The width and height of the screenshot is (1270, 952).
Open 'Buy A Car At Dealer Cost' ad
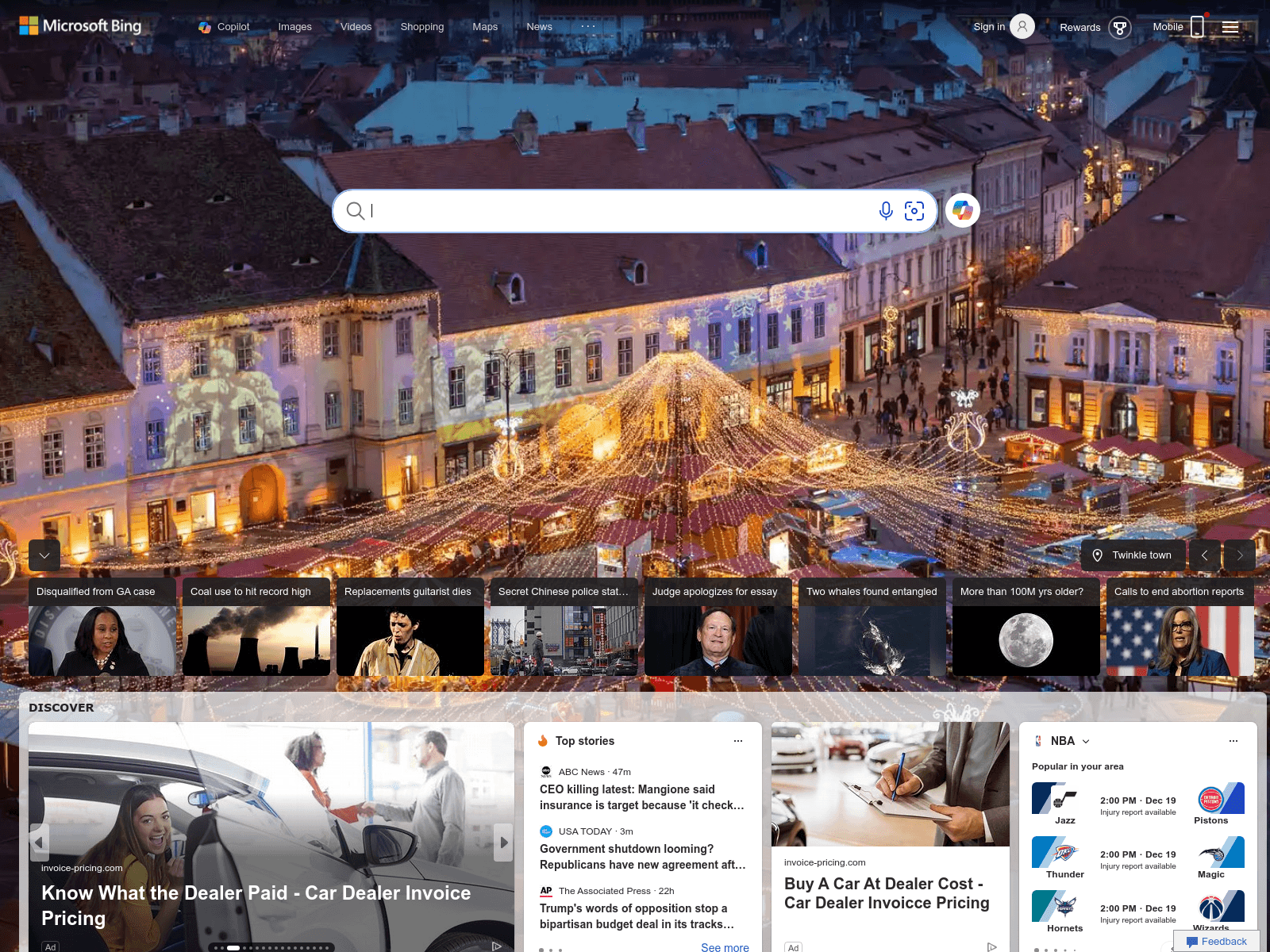887,893
